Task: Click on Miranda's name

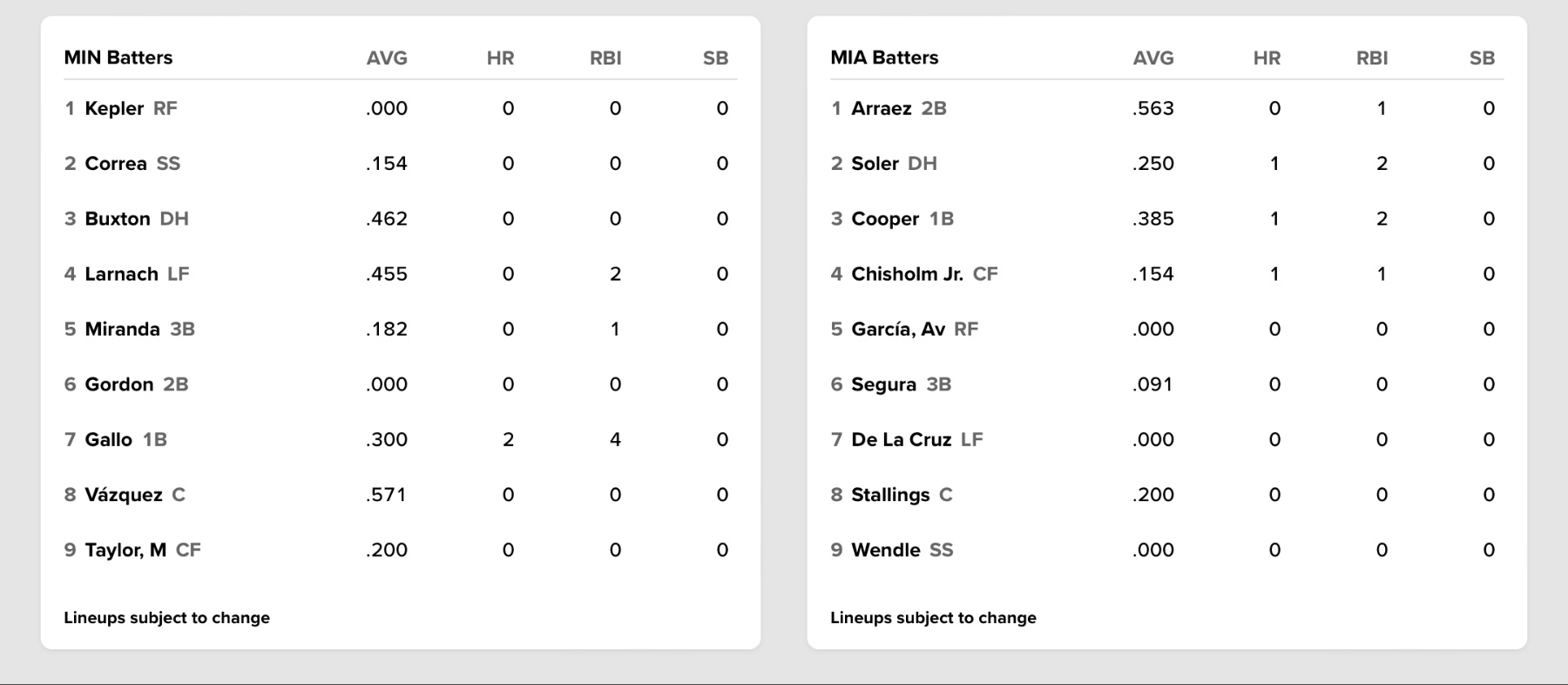Action: pos(122,329)
